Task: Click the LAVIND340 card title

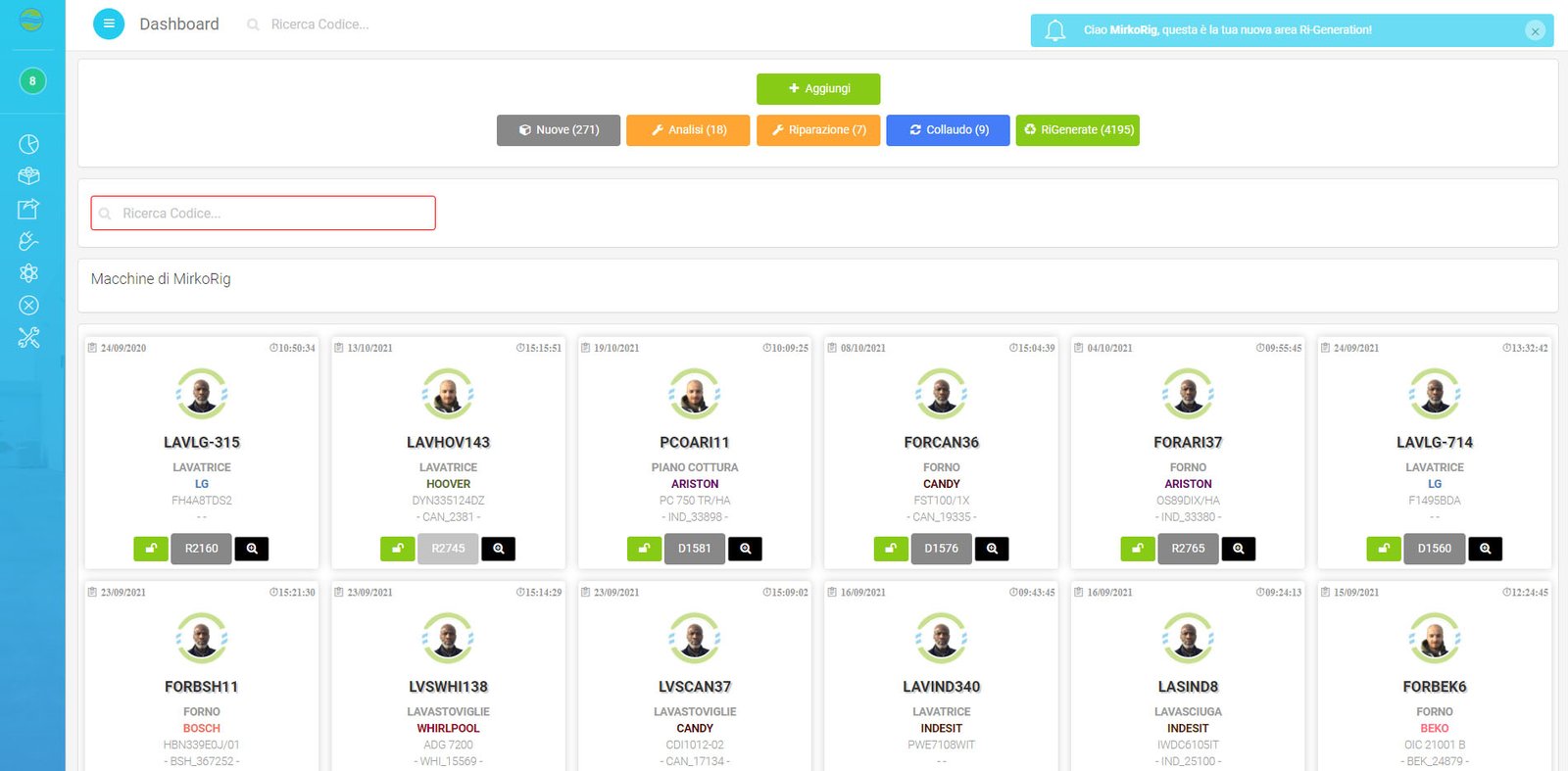Action: (942, 687)
